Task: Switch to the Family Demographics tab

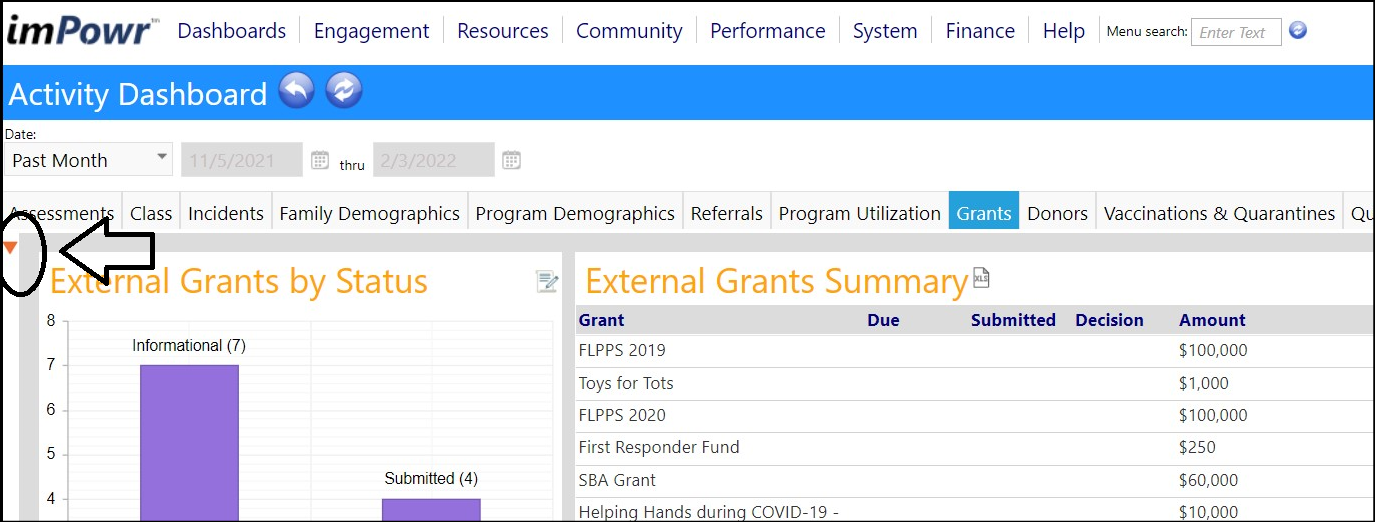Action: (x=370, y=213)
